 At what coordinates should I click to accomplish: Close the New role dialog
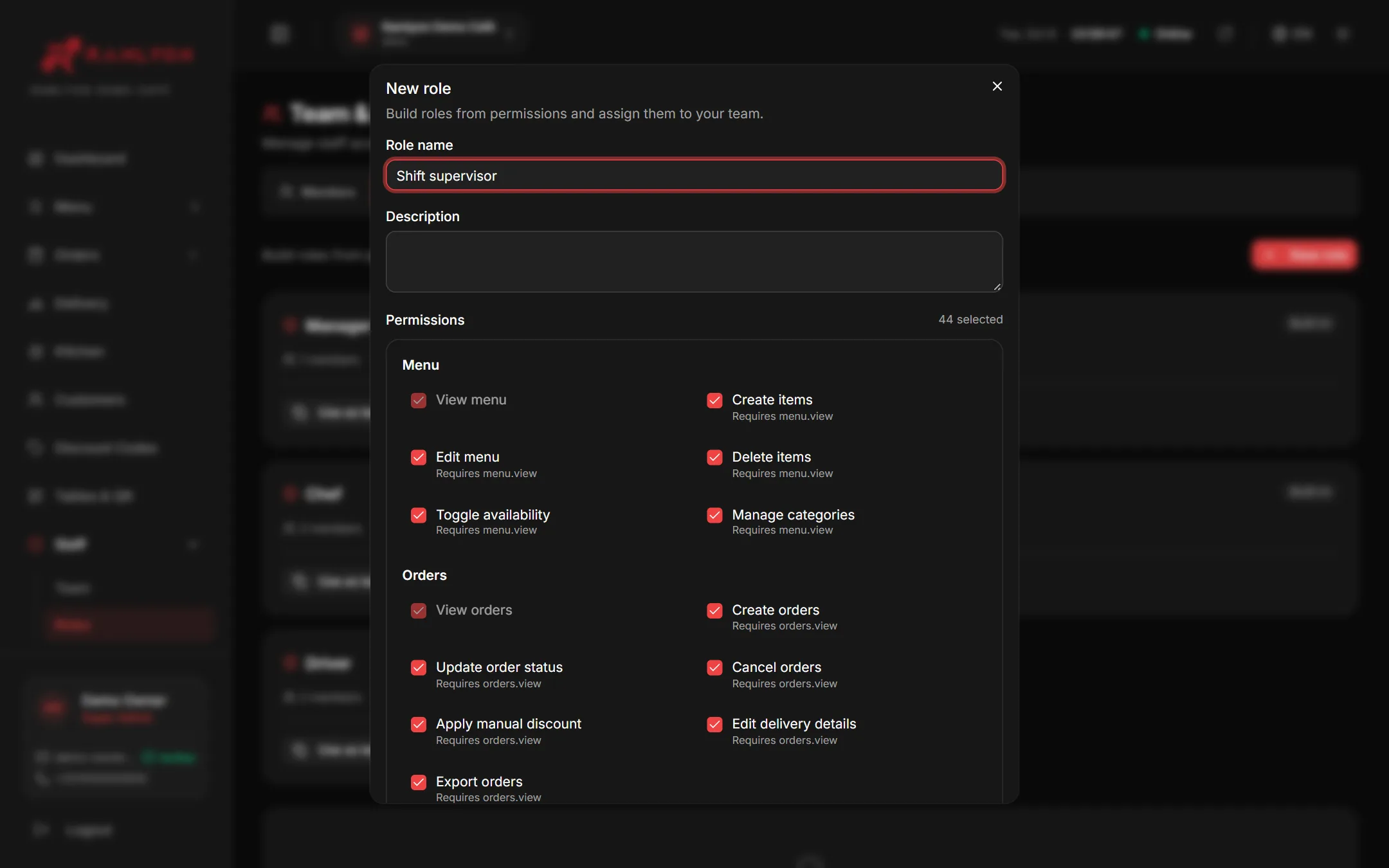coord(997,86)
